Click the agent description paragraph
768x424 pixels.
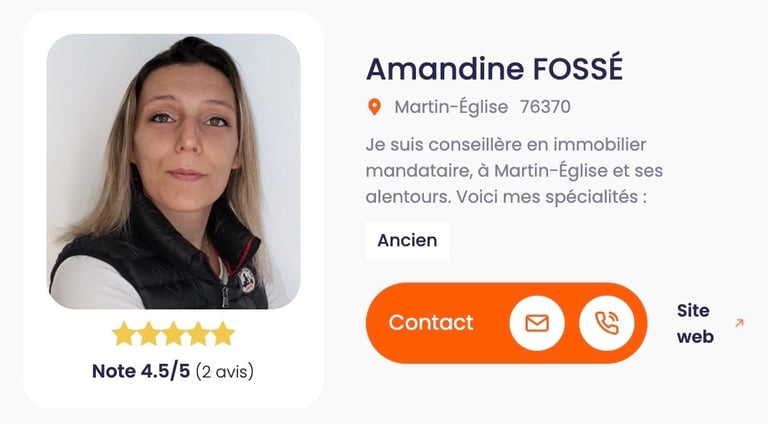click(x=514, y=171)
